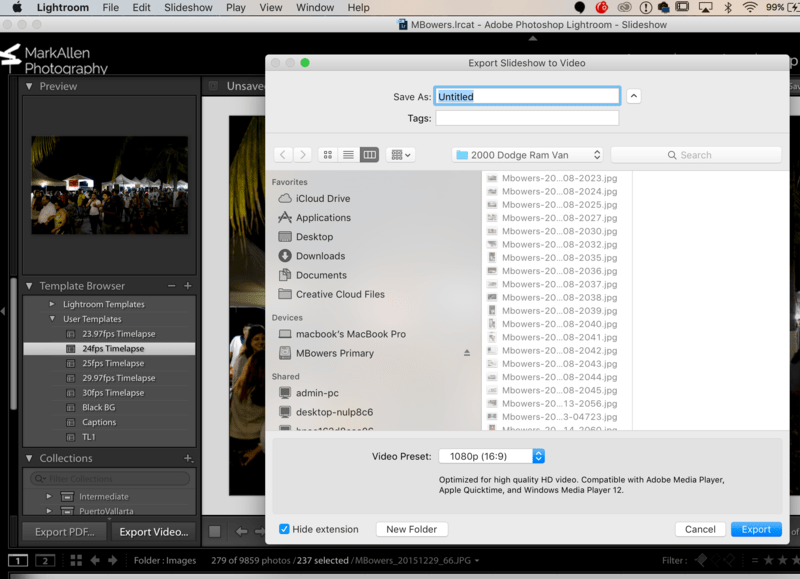Image resolution: width=800 pixels, height=579 pixels.
Task: Open the item grouping options icon menu
Action: pos(398,154)
